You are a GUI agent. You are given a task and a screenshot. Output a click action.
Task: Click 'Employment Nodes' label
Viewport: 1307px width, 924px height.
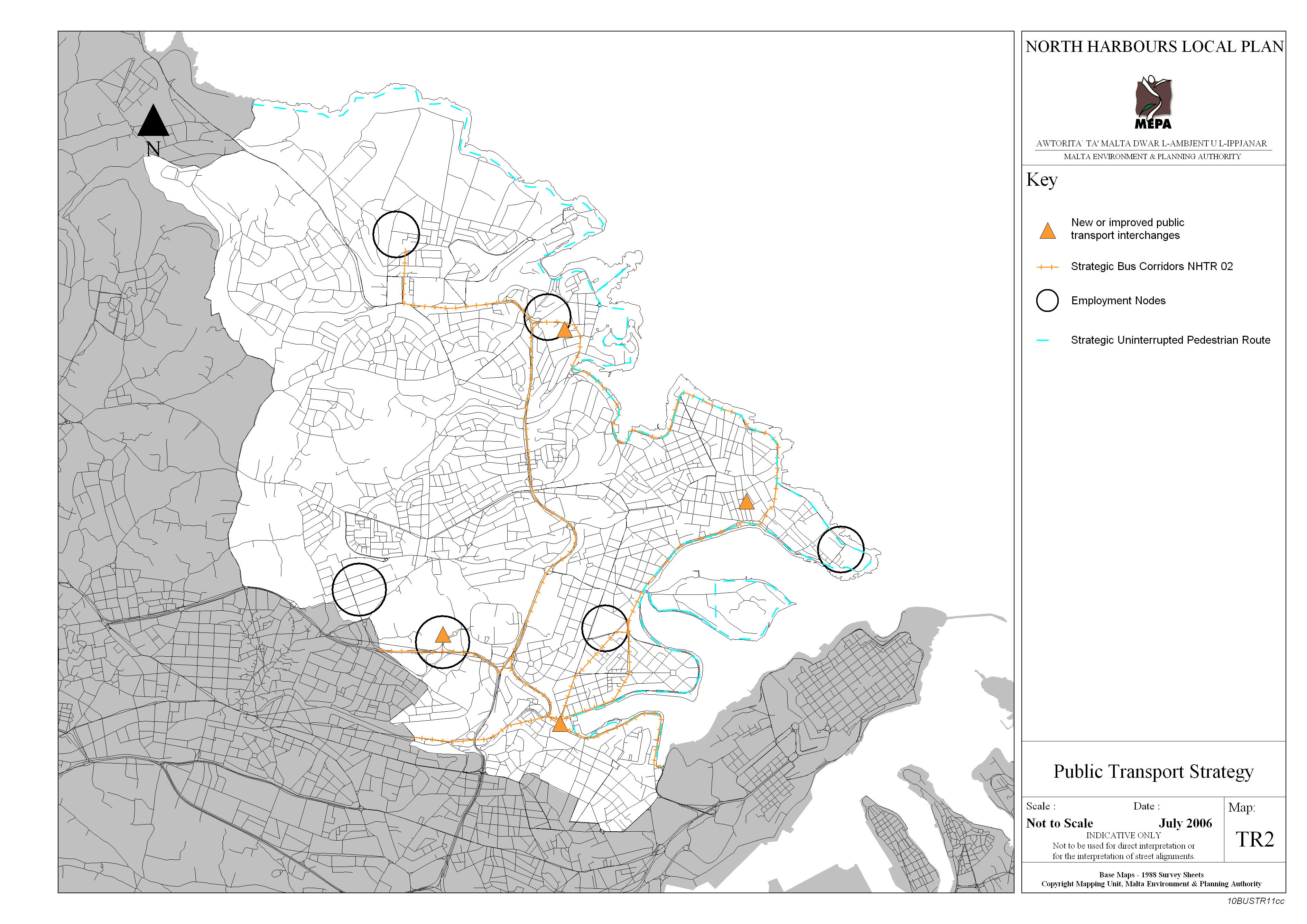point(1118,301)
